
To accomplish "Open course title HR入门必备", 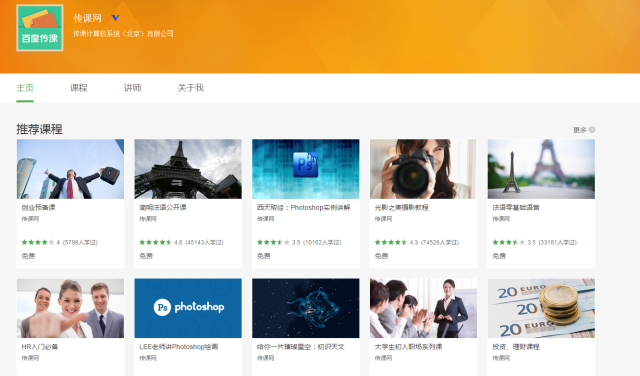I will tap(40, 347).
